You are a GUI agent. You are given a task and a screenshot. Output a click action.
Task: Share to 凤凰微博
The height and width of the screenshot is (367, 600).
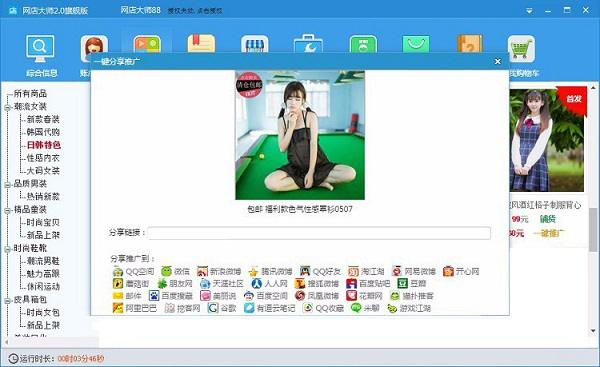tap(317, 296)
